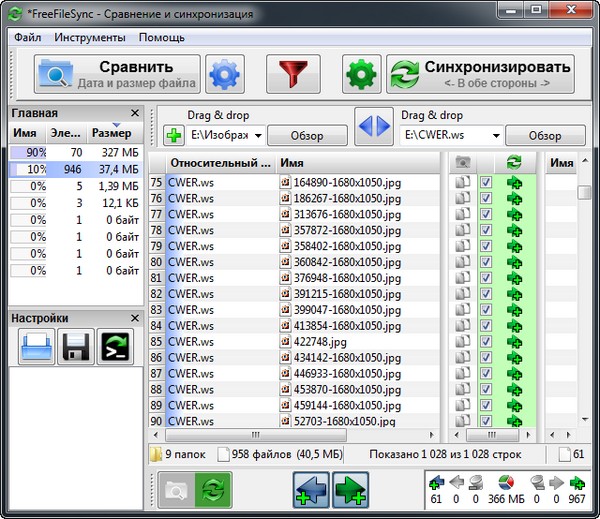Open the red funnel filter settings

[x=292, y=74]
